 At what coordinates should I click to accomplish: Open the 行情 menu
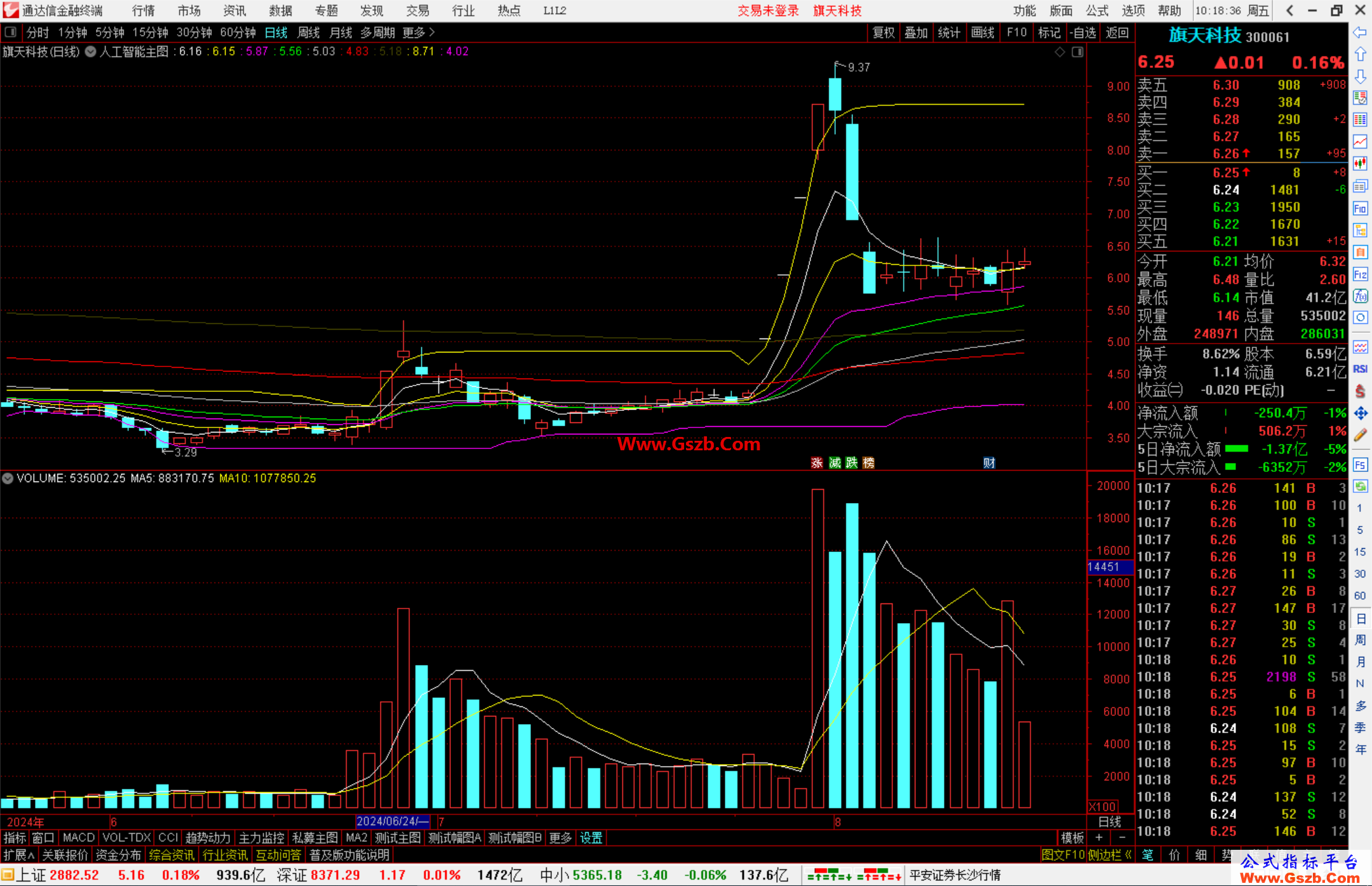[144, 11]
